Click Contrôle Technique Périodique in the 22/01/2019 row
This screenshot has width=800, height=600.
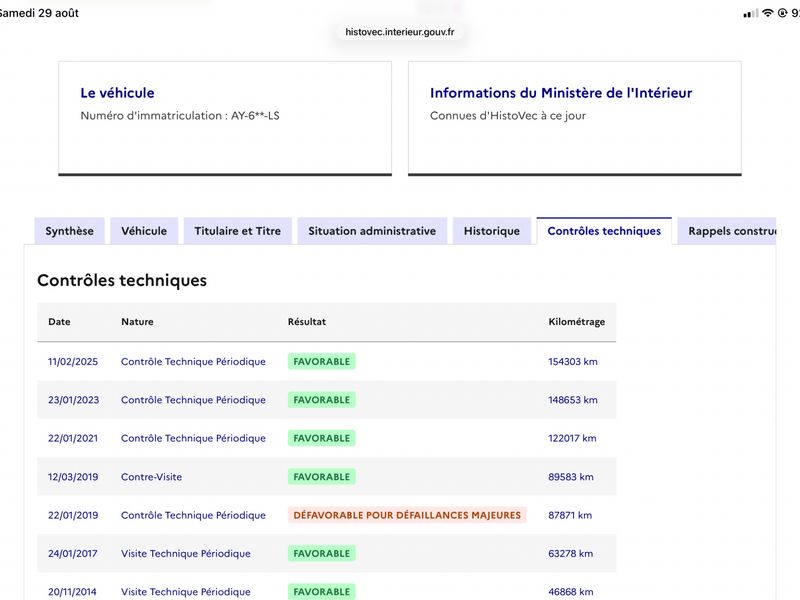tap(193, 515)
